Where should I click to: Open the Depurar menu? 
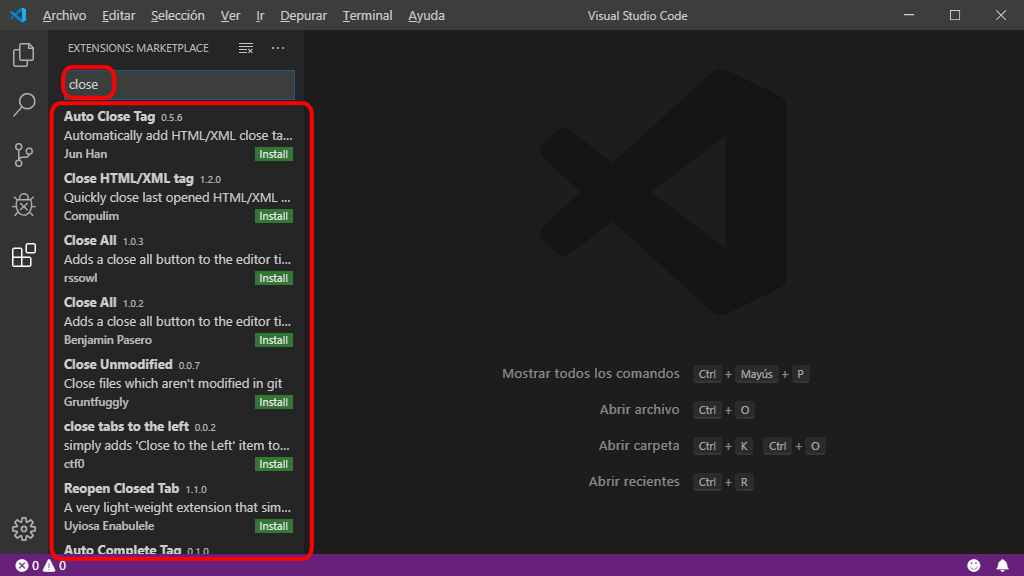coord(303,16)
